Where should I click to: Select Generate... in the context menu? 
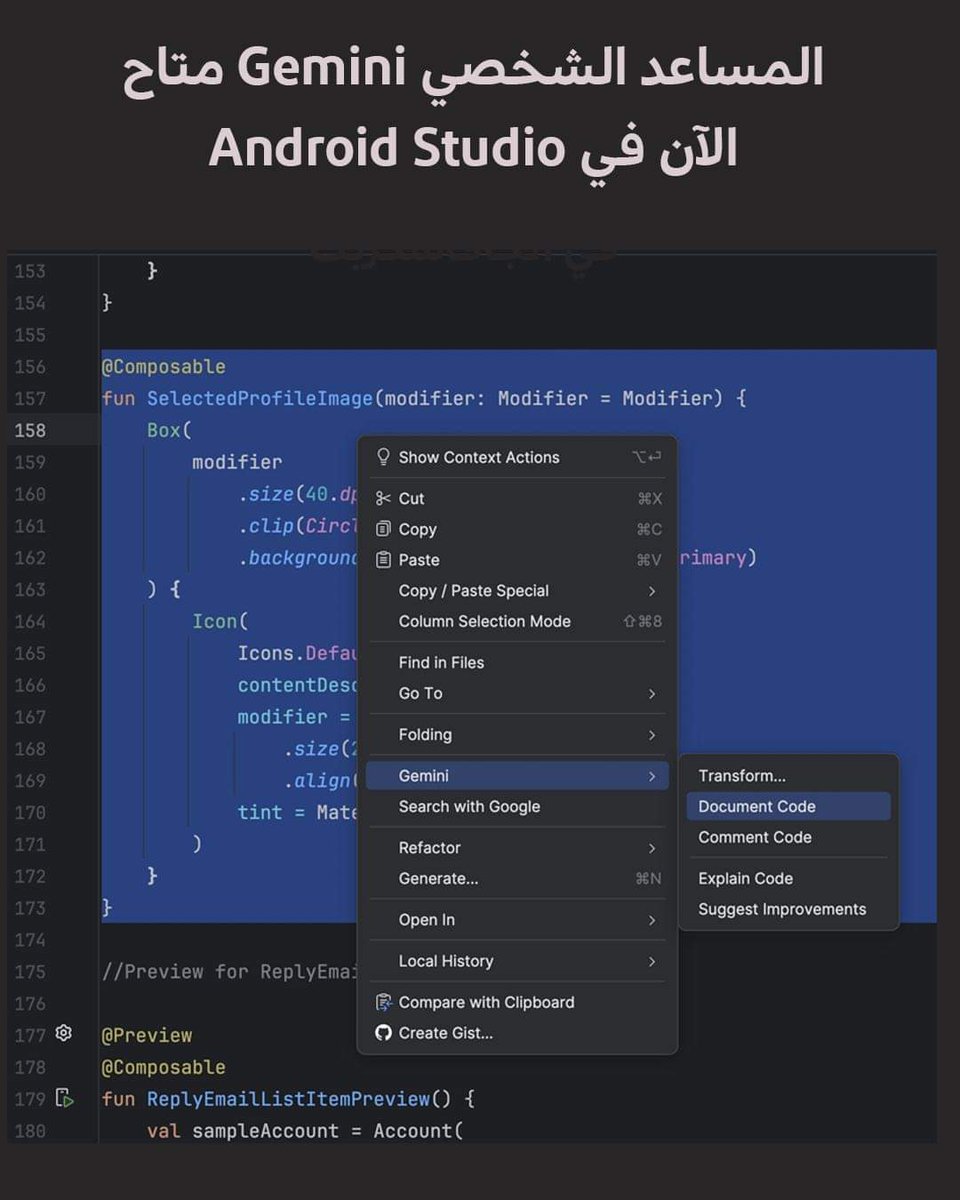[x=517, y=879]
